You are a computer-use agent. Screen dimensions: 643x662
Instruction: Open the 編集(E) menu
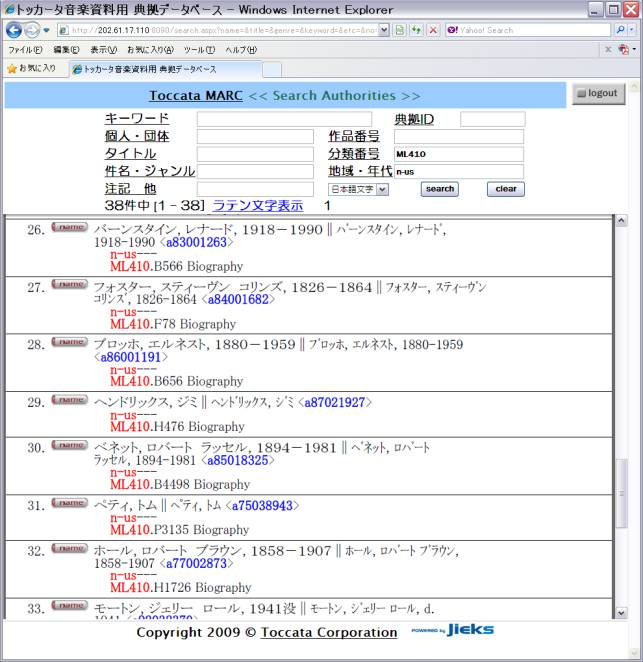66,50
